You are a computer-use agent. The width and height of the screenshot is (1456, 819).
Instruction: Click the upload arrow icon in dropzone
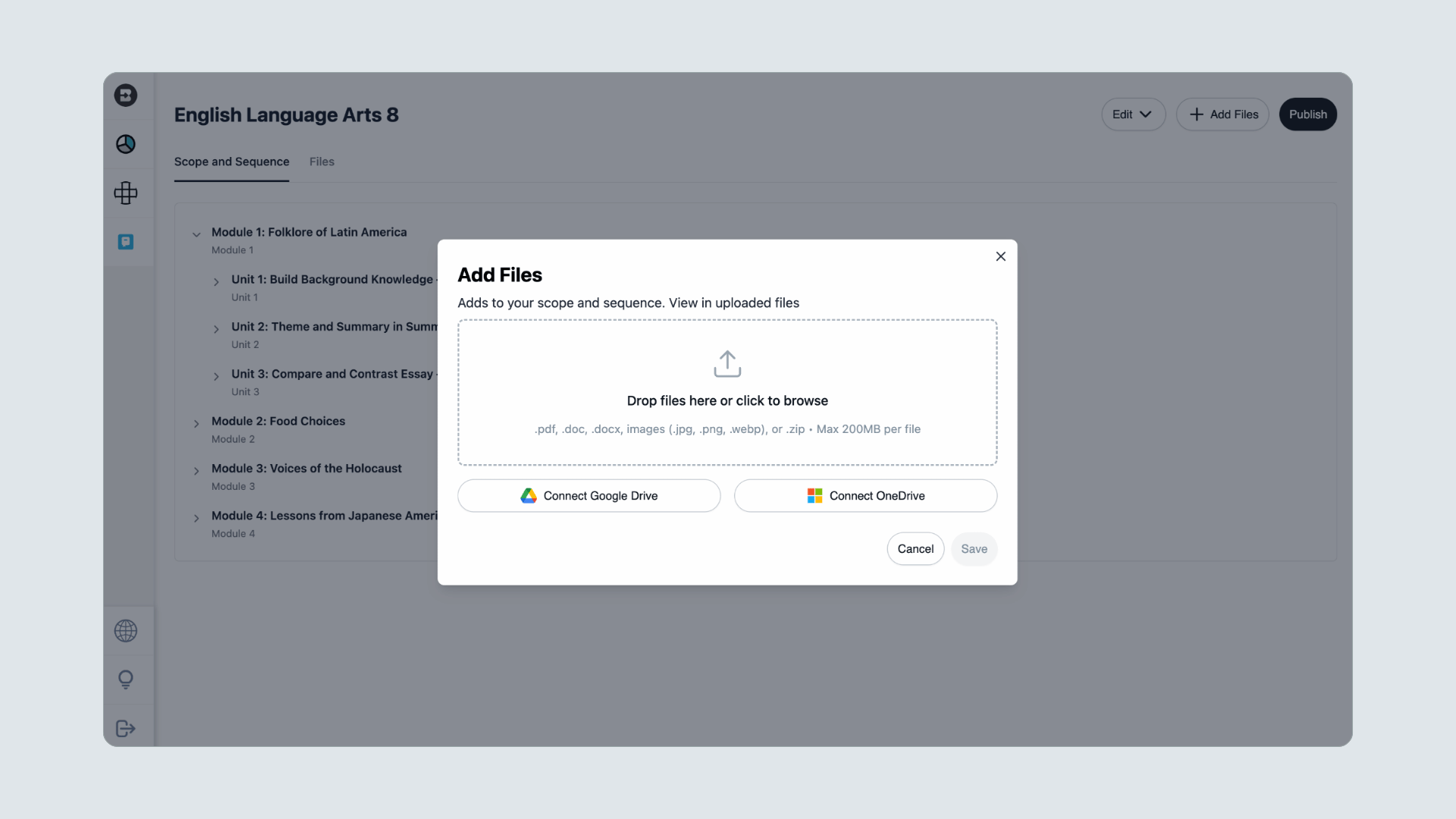[727, 364]
